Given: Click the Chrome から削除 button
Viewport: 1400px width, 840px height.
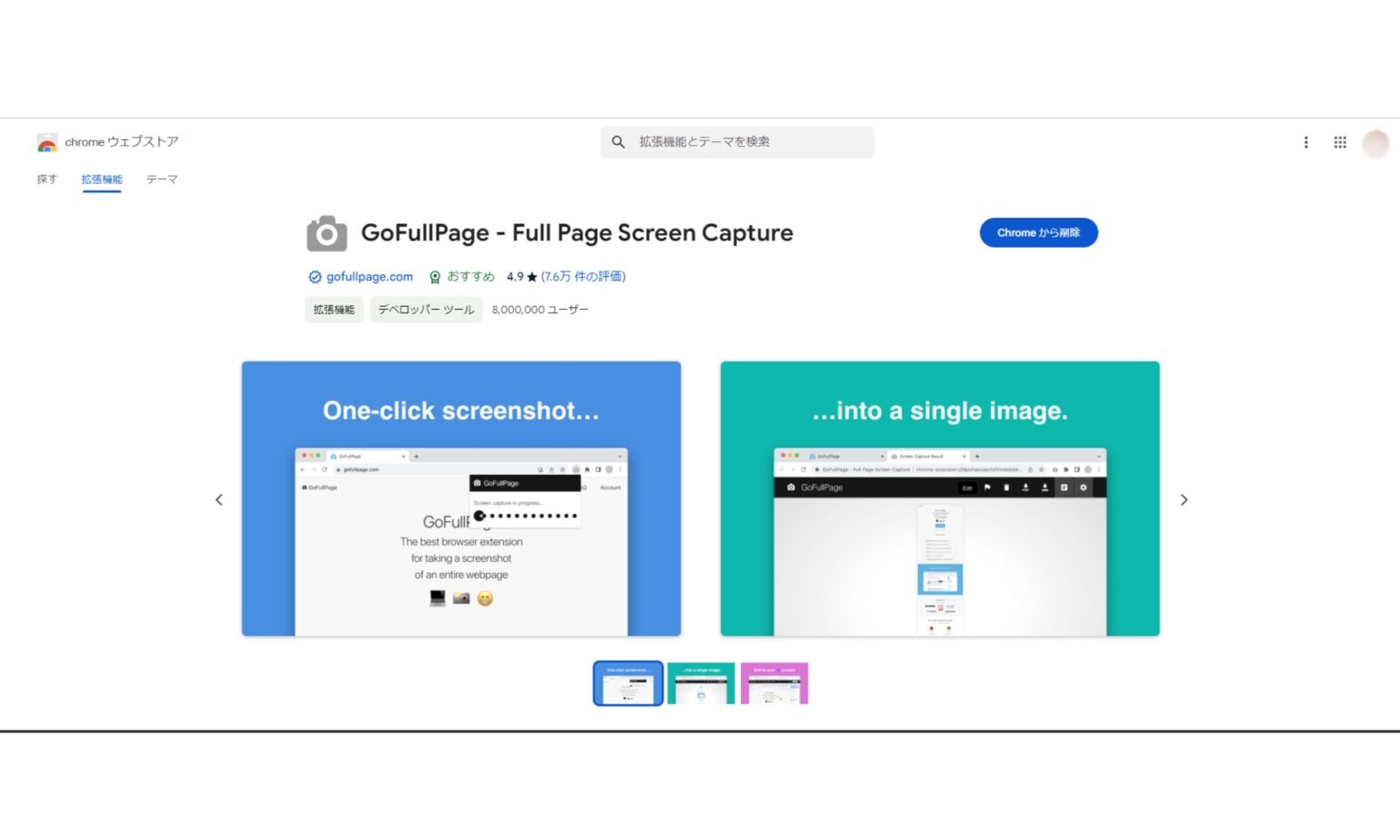Looking at the screenshot, I should pos(1038,232).
